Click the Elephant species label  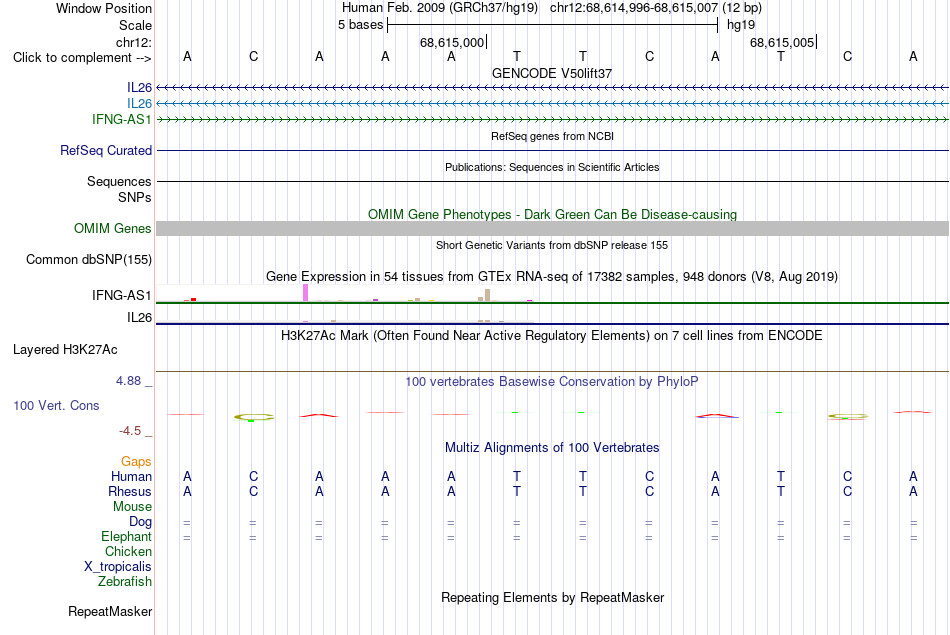127,536
